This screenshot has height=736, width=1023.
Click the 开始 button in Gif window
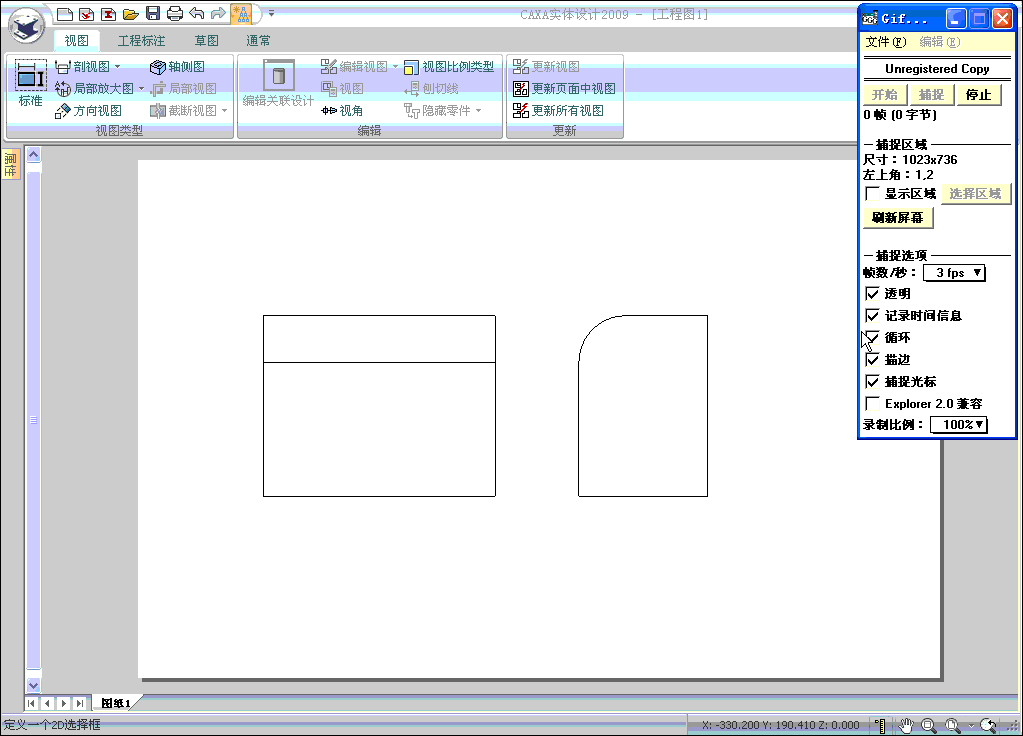click(x=885, y=95)
